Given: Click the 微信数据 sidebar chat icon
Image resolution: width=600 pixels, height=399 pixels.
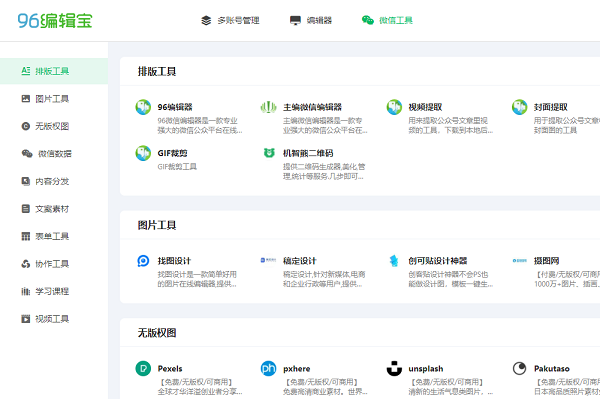Looking at the screenshot, I should [x=27, y=154].
